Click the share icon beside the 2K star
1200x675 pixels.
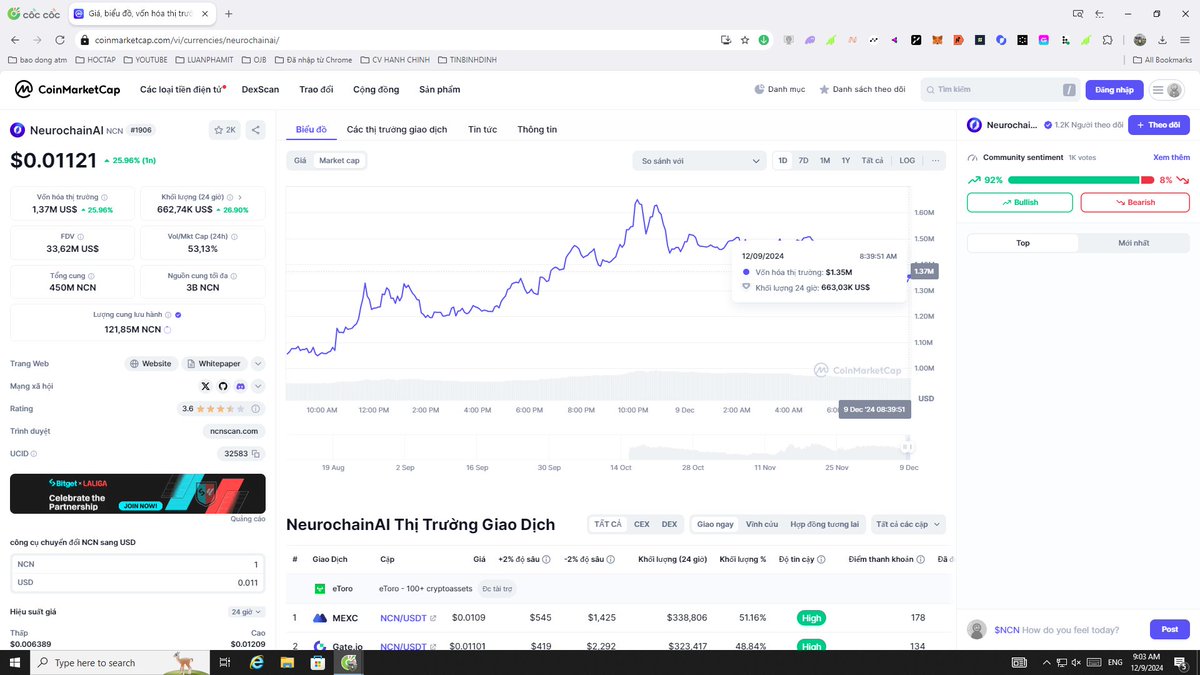click(x=255, y=130)
